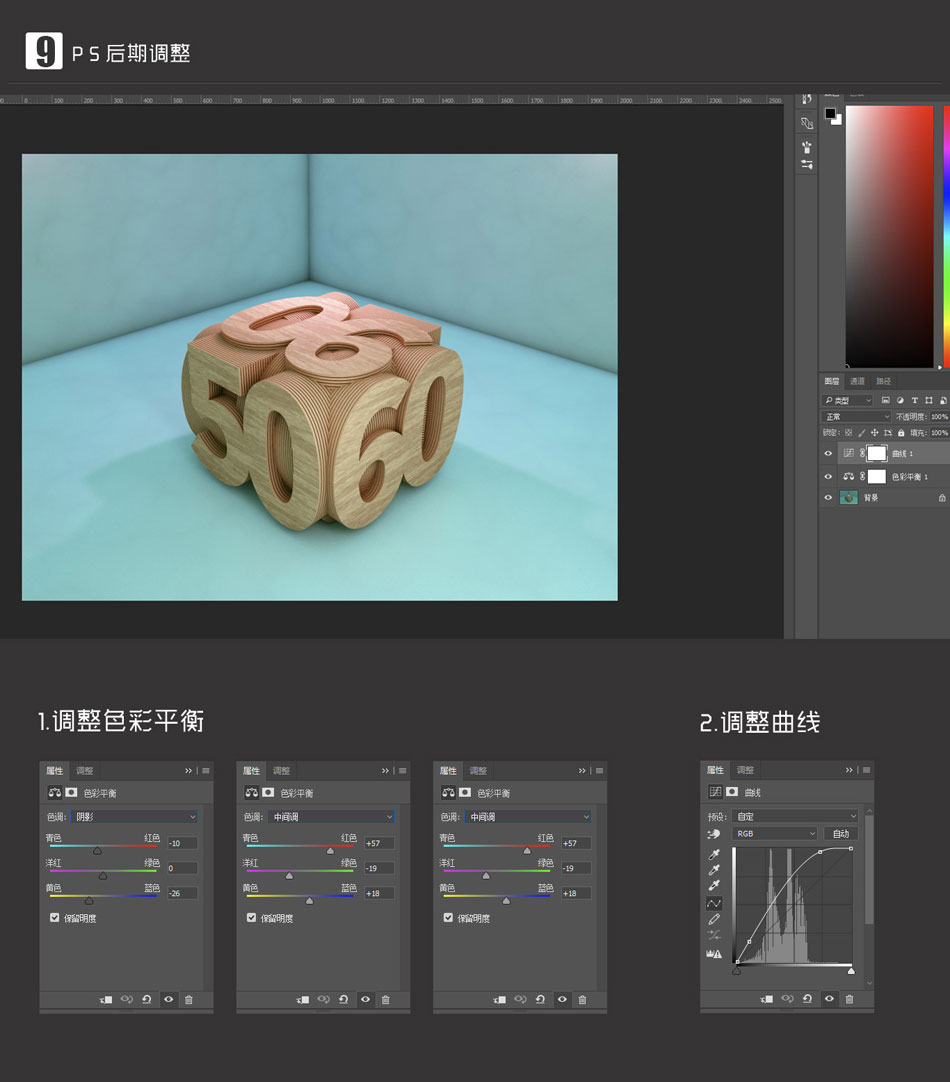Screen dimensions: 950x1082
Task: Delete adjustment via trash in 阴影 panel
Action: tap(188, 999)
